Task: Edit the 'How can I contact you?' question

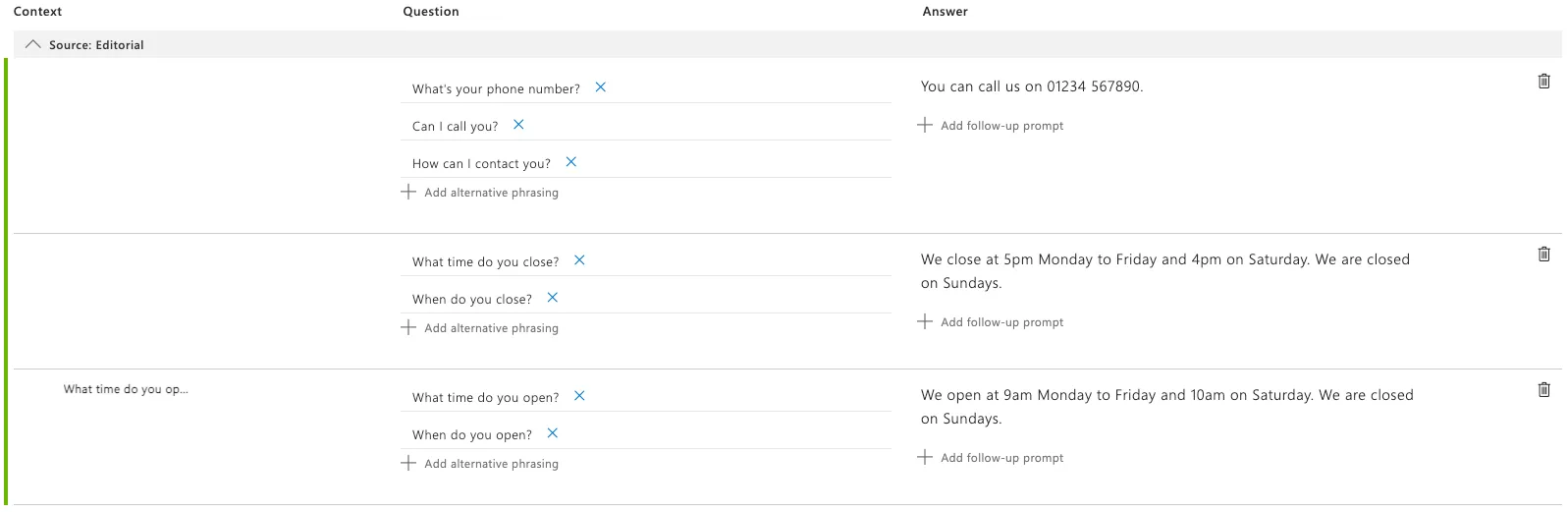Action: pos(481,163)
